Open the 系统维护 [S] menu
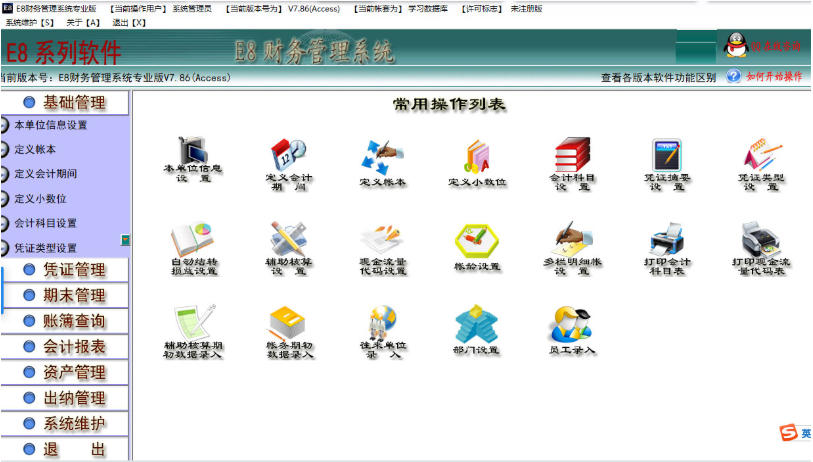 pos(30,22)
